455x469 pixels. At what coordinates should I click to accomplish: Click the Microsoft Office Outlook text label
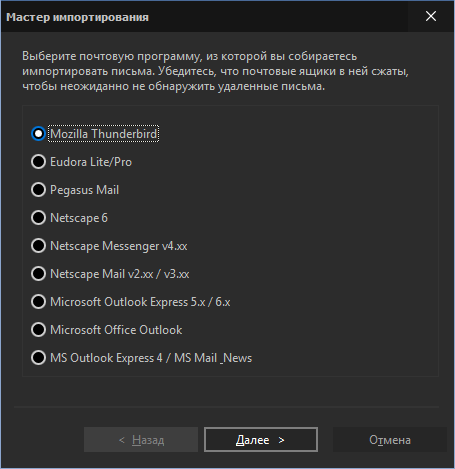point(116,330)
